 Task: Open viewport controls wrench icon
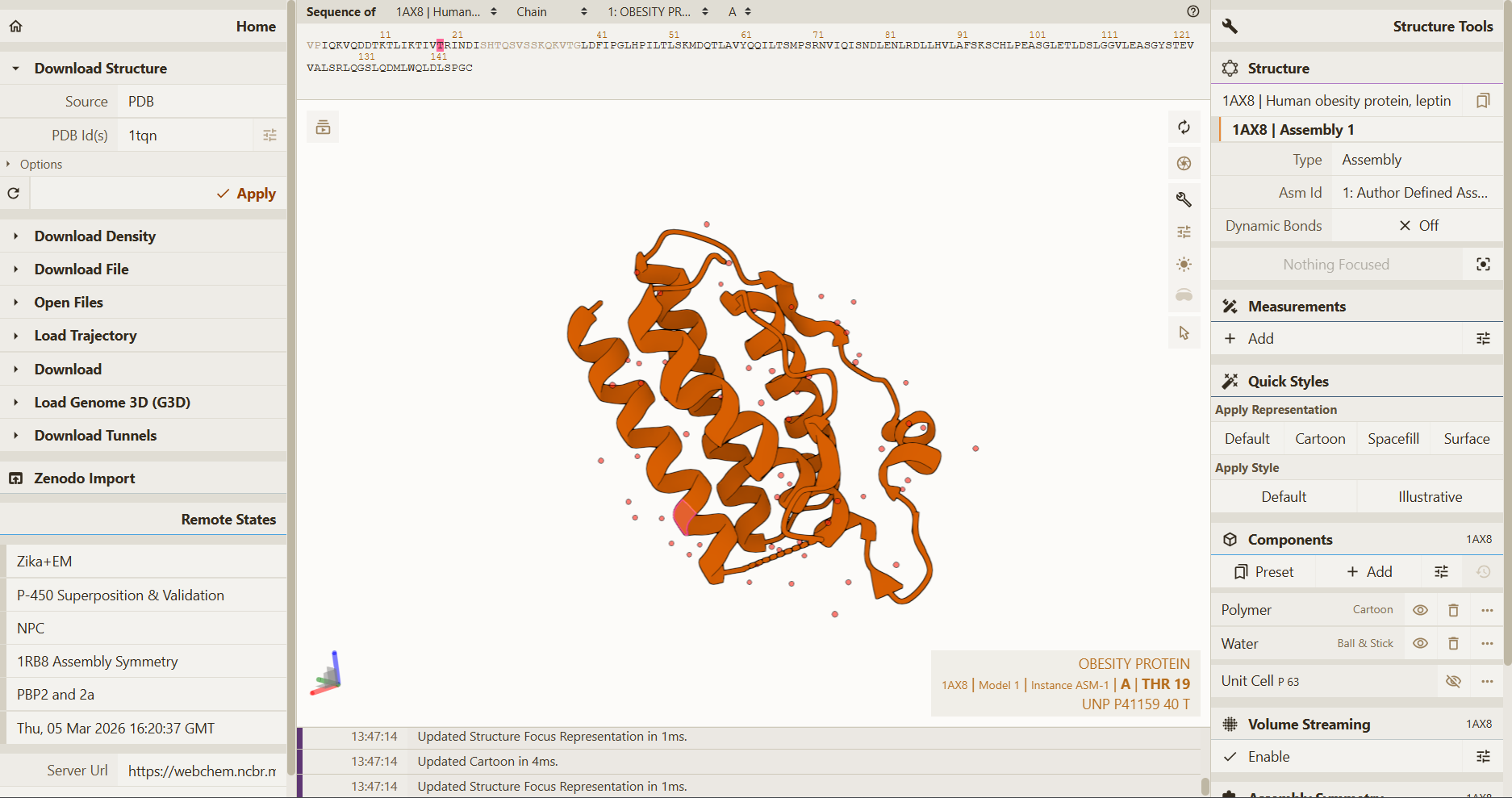tap(1184, 199)
